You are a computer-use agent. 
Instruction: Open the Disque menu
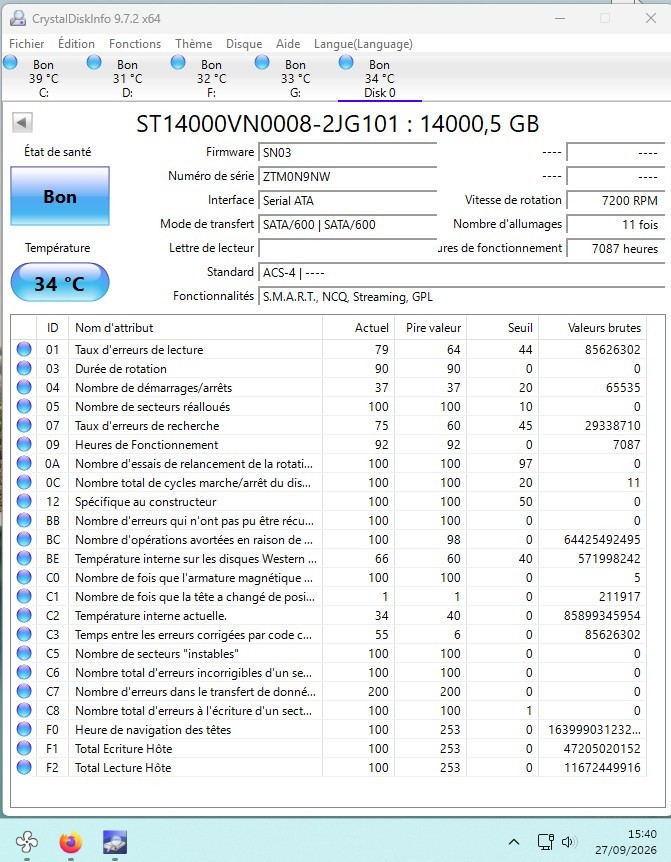[244, 43]
